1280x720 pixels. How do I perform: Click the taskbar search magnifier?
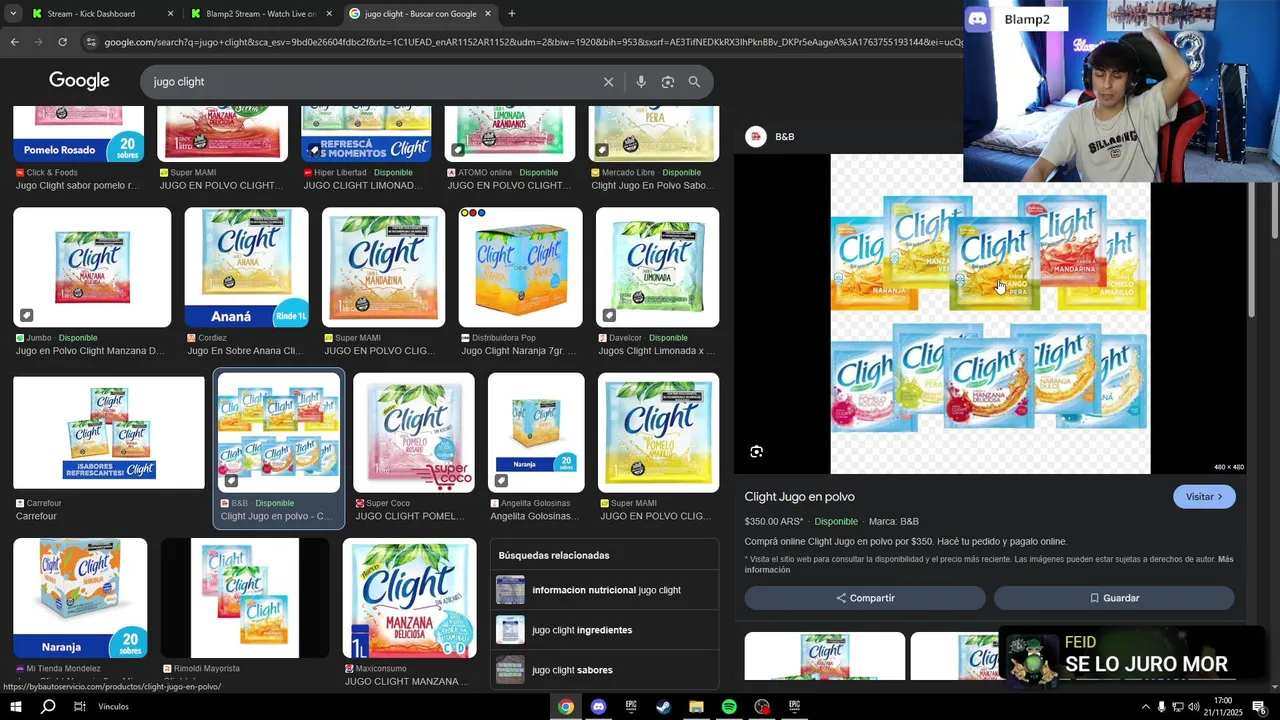pos(48,707)
